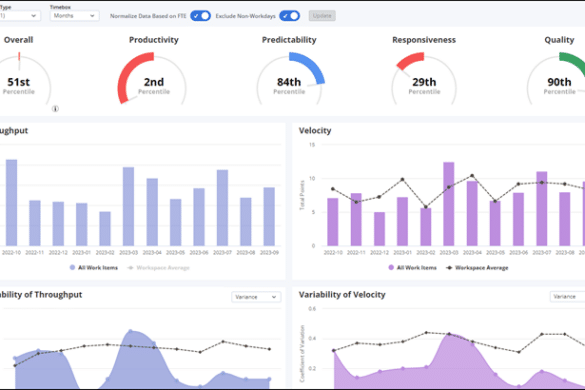The width and height of the screenshot is (585, 390).
Task: Toggle All Work Items legend in Throughput chart
Action: 94,268
